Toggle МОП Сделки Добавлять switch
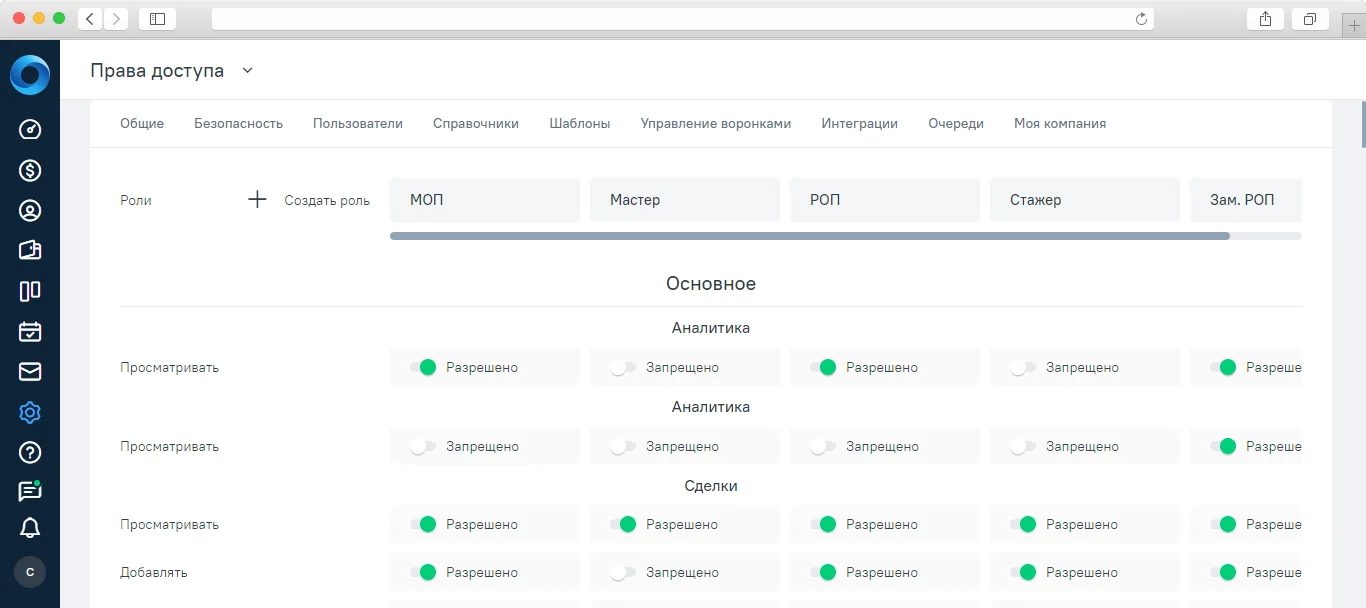 (x=423, y=572)
